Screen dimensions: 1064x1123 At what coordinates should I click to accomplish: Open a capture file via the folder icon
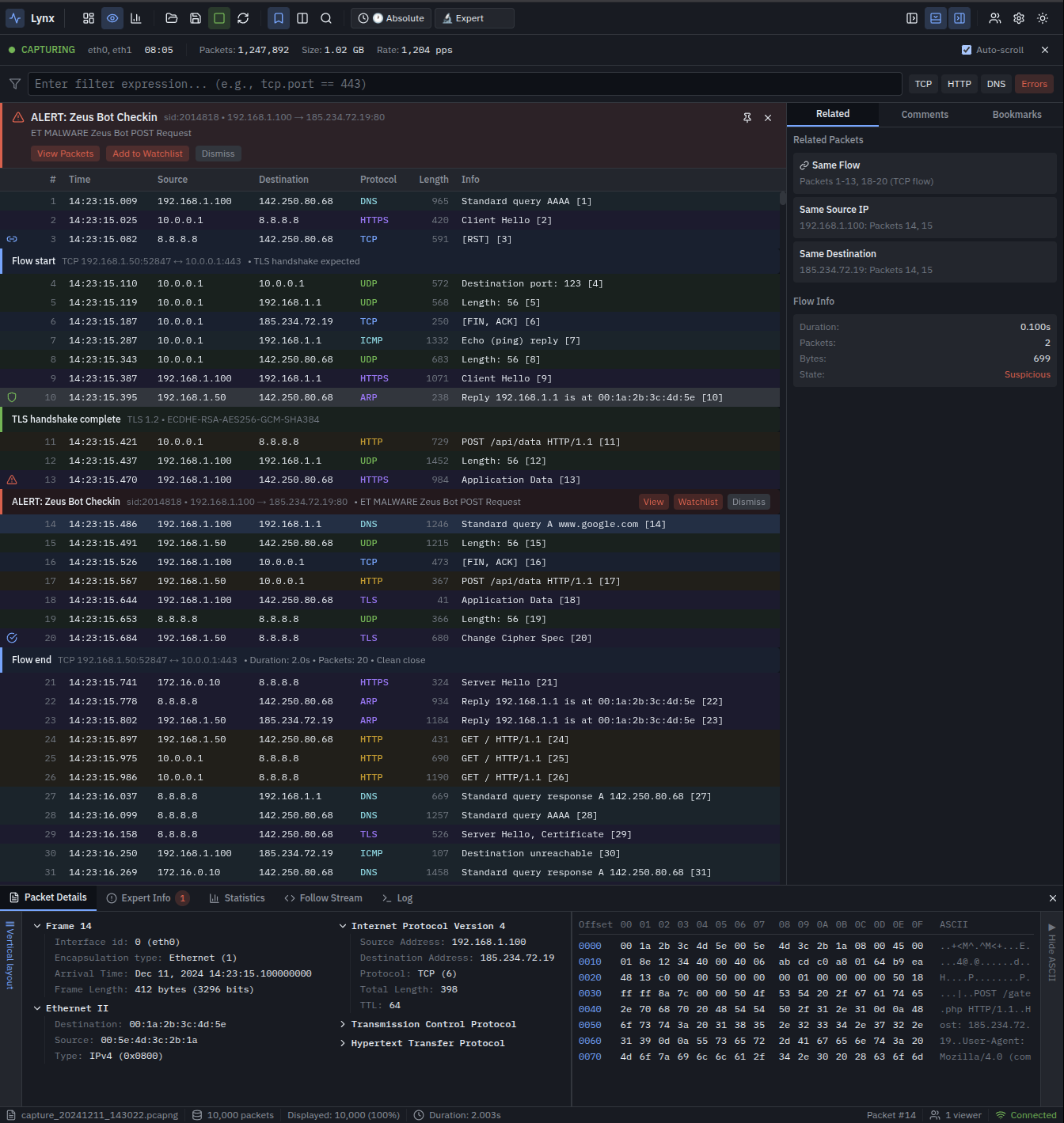pos(171,17)
